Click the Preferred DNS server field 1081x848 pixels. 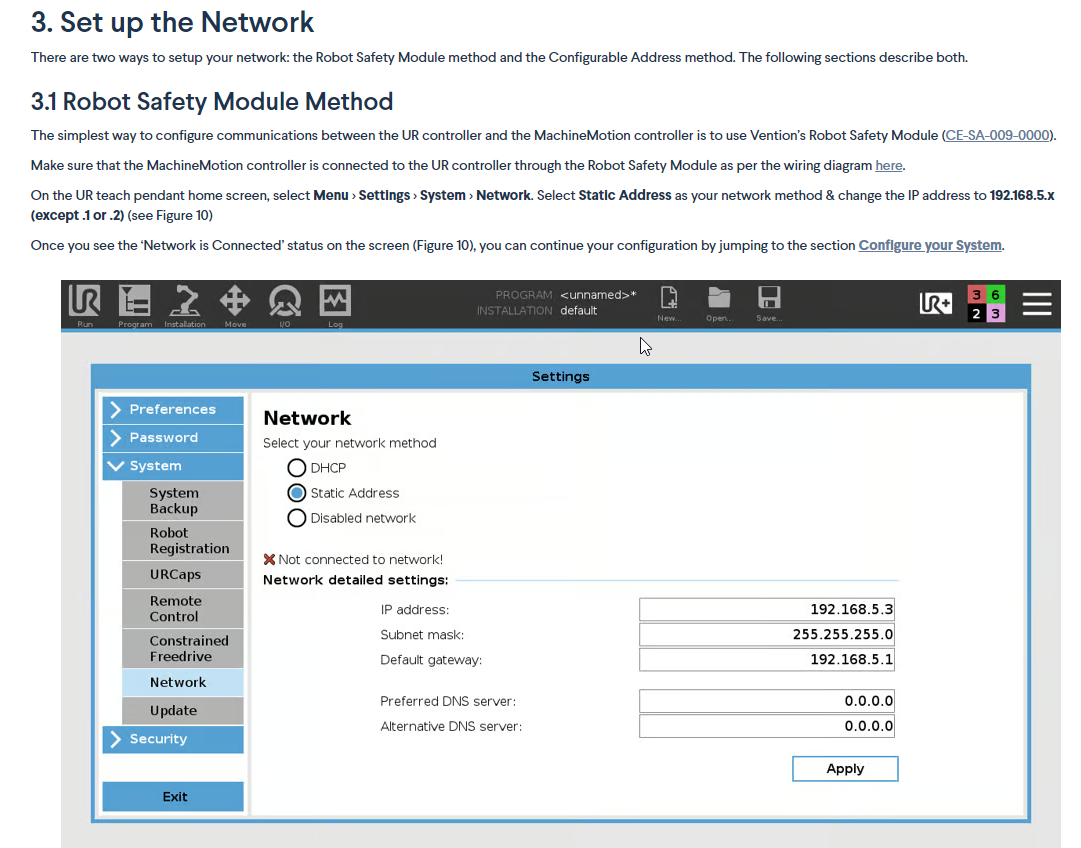pos(767,701)
